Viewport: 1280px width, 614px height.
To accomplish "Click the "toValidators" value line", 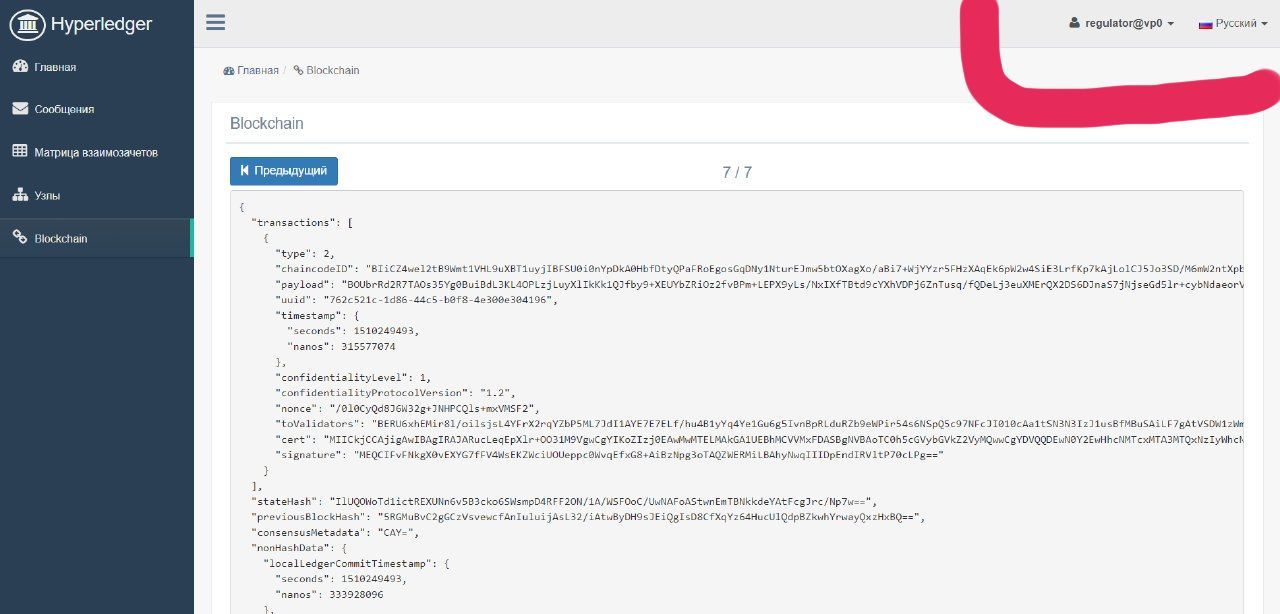I will [x=758, y=424].
